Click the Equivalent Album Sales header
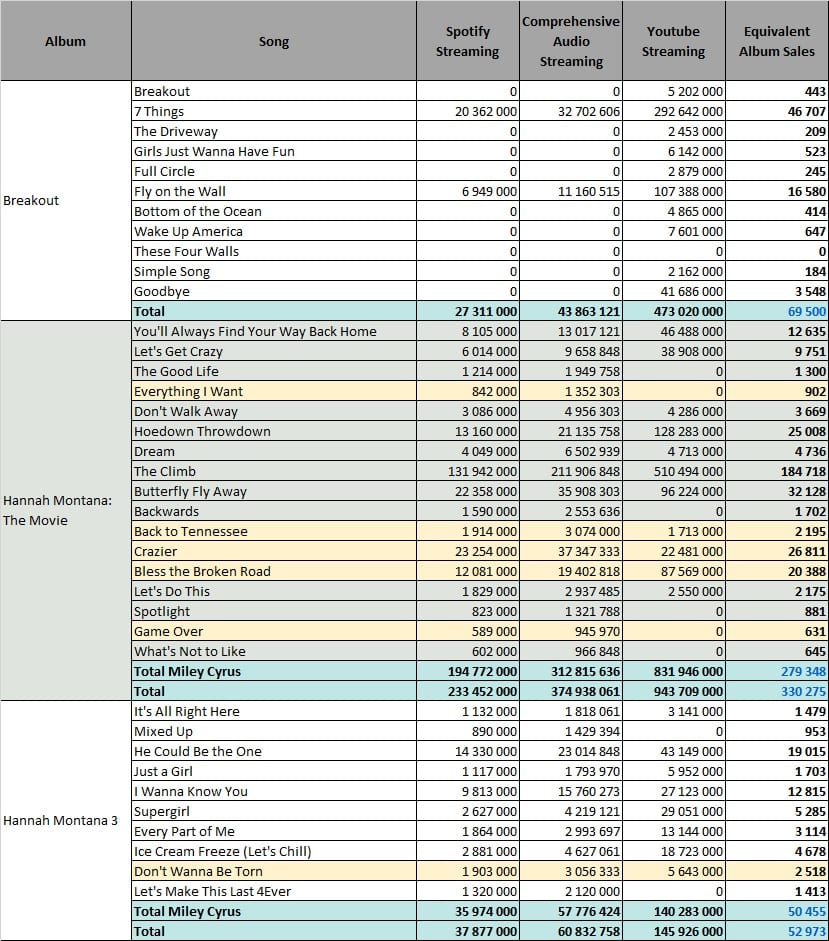This screenshot has width=829, height=941. tap(777, 41)
